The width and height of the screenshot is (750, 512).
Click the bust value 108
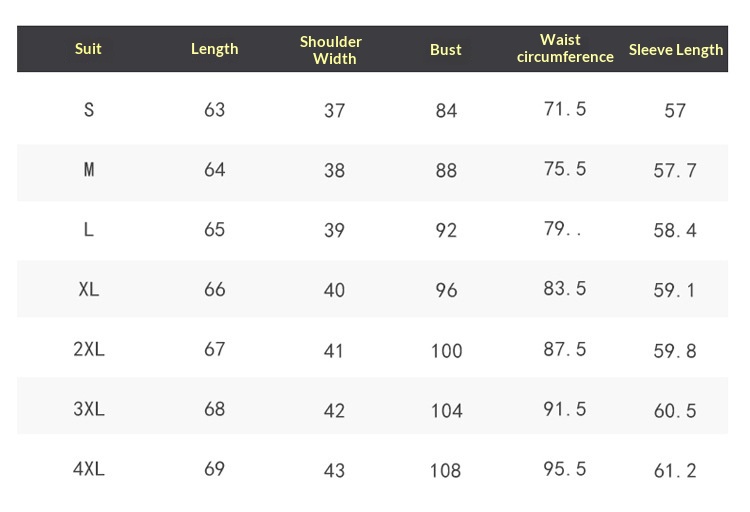tap(446, 470)
